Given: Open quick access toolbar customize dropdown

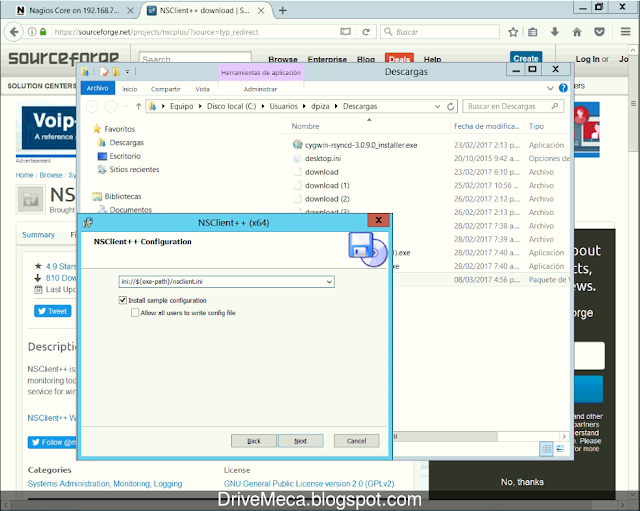Looking at the screenshot, I should (x=127, y=72).
